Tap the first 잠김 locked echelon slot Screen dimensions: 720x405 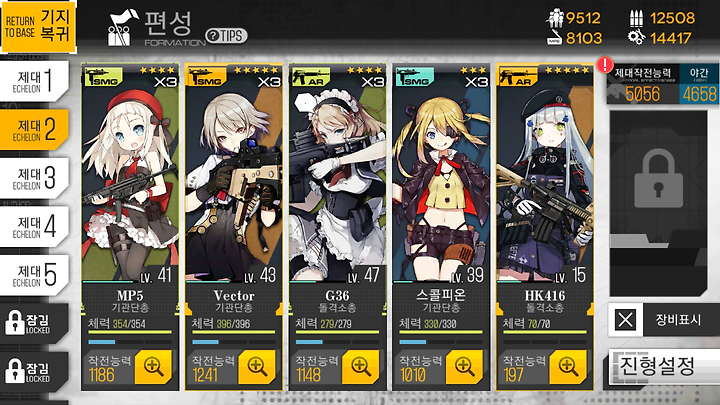click(34, 323)
